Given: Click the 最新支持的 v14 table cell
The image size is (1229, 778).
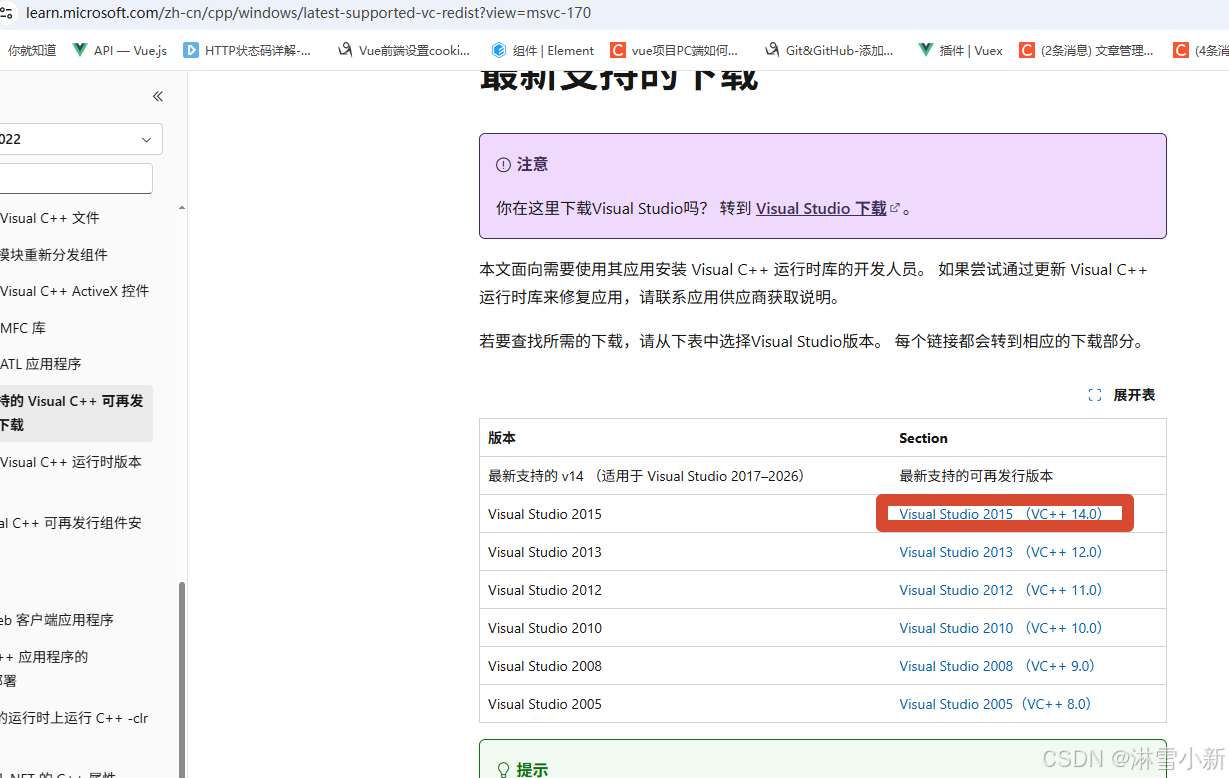Looking at the screenshot, I should pyautogui.click(x=685, y=476).
